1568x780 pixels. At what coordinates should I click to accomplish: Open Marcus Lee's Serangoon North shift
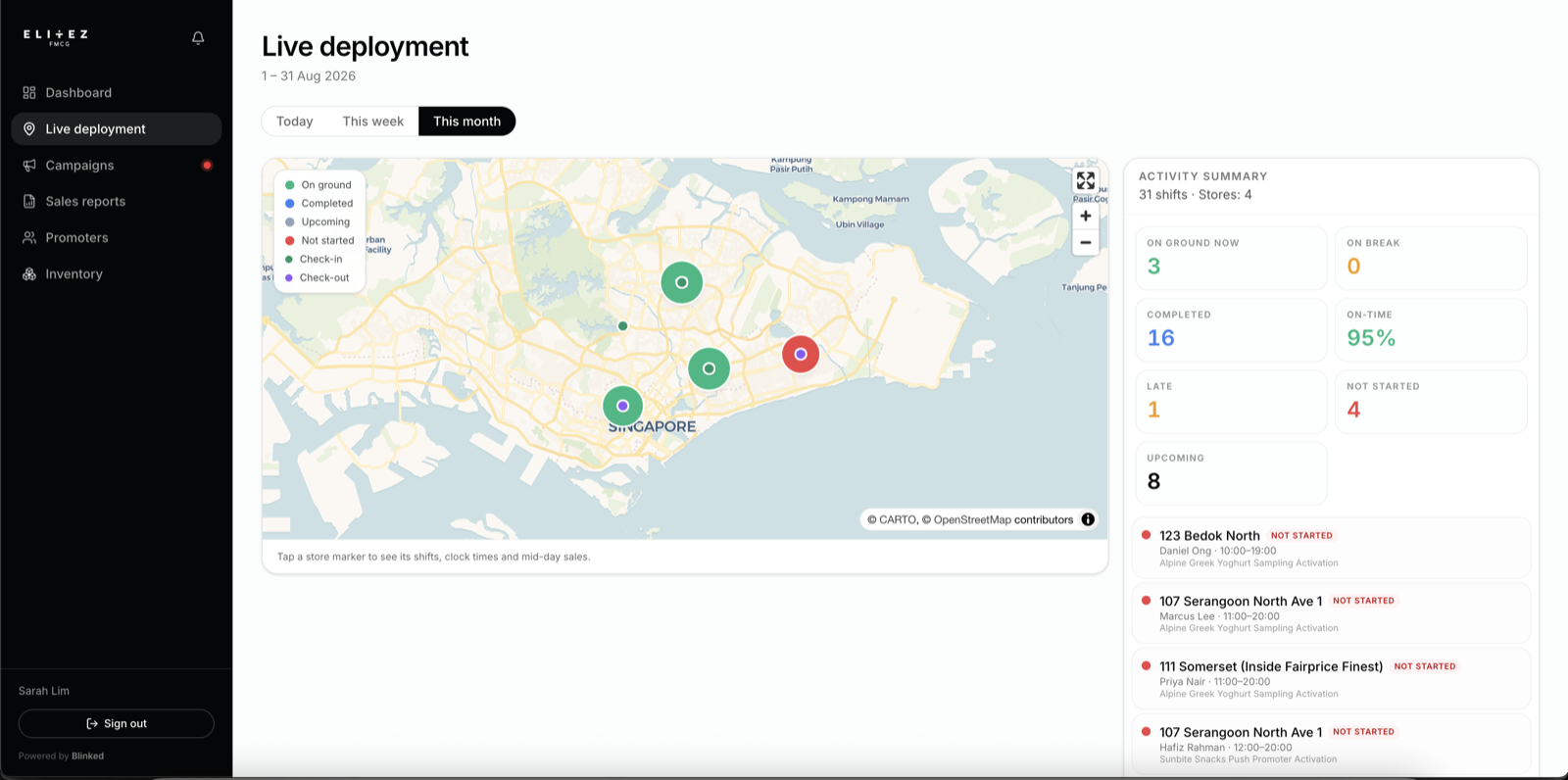(x=1331, y=613)
